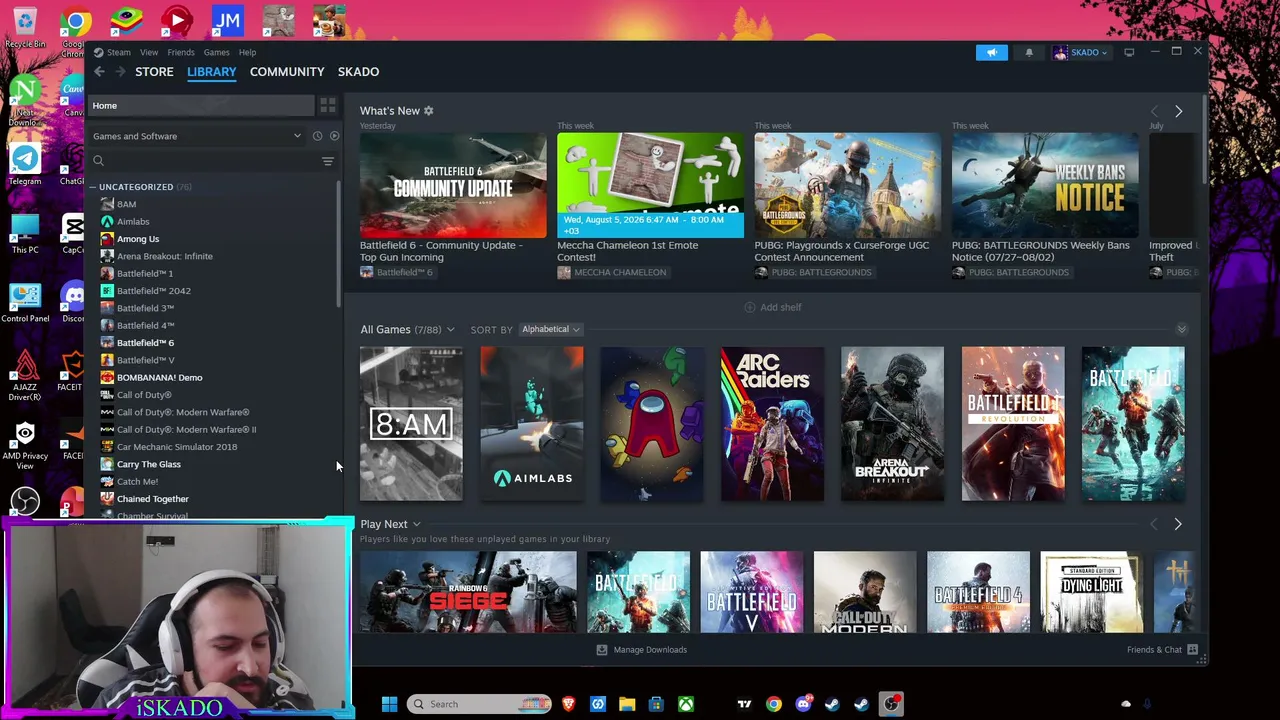This screenshot has width=1280, height=720.
Task: Open the Windows Start menu
Action: click(x=389, y=704)
